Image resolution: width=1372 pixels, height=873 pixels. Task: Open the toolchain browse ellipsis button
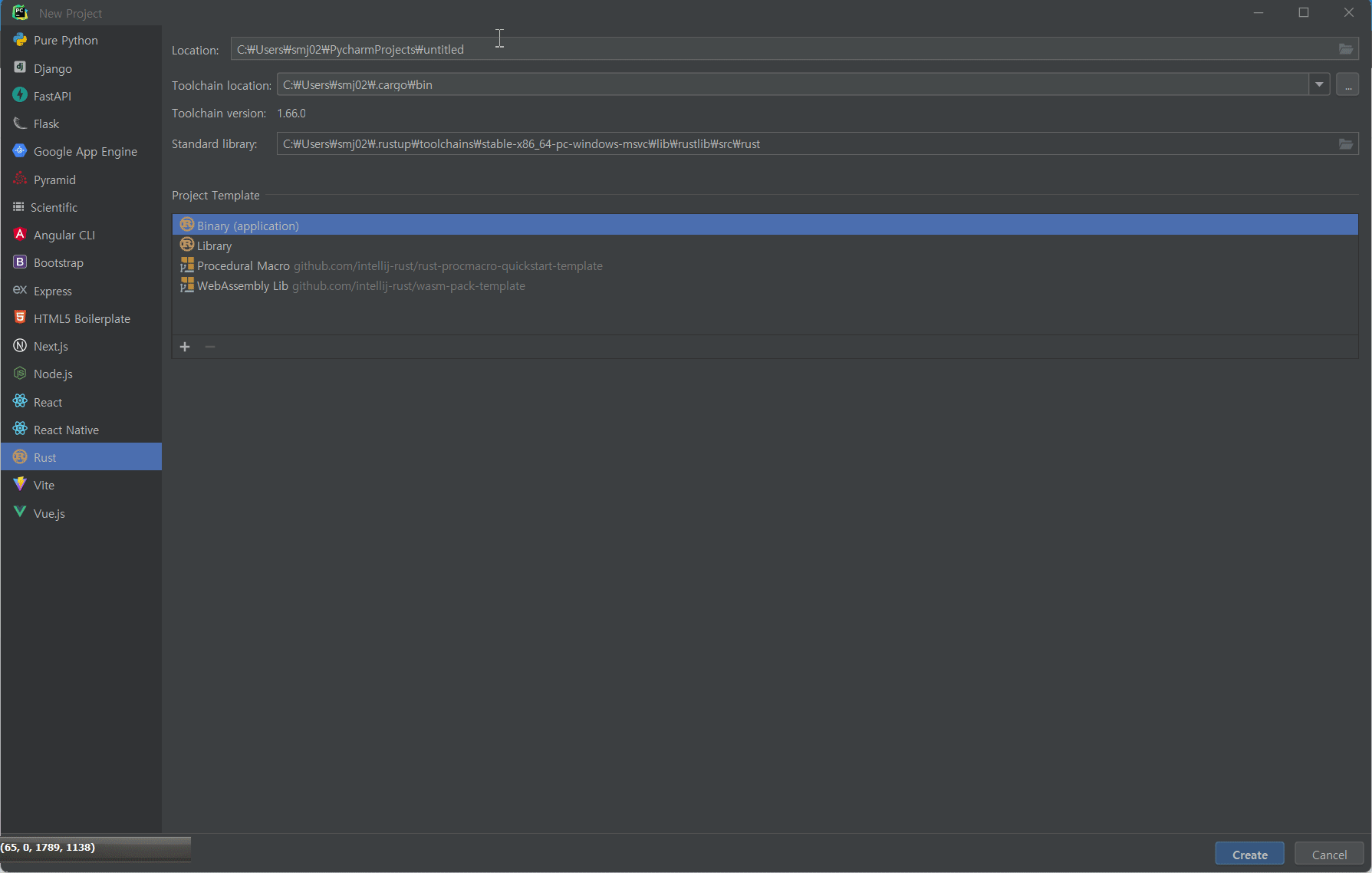(1347, 84)
